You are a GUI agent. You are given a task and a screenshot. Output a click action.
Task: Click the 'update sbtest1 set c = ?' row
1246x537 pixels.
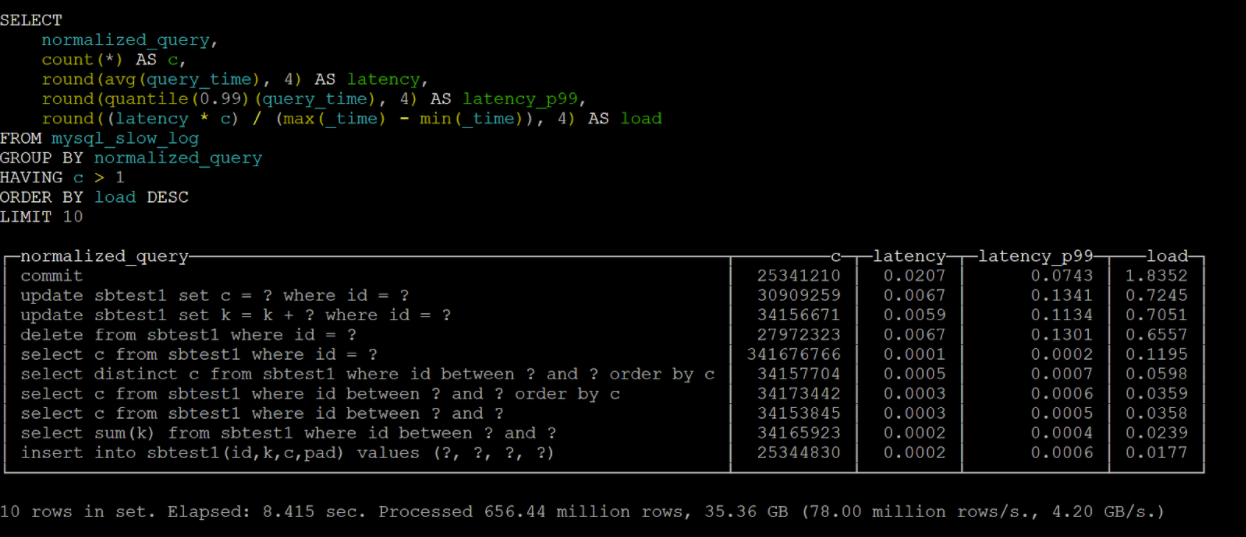(x=214, y=296)
